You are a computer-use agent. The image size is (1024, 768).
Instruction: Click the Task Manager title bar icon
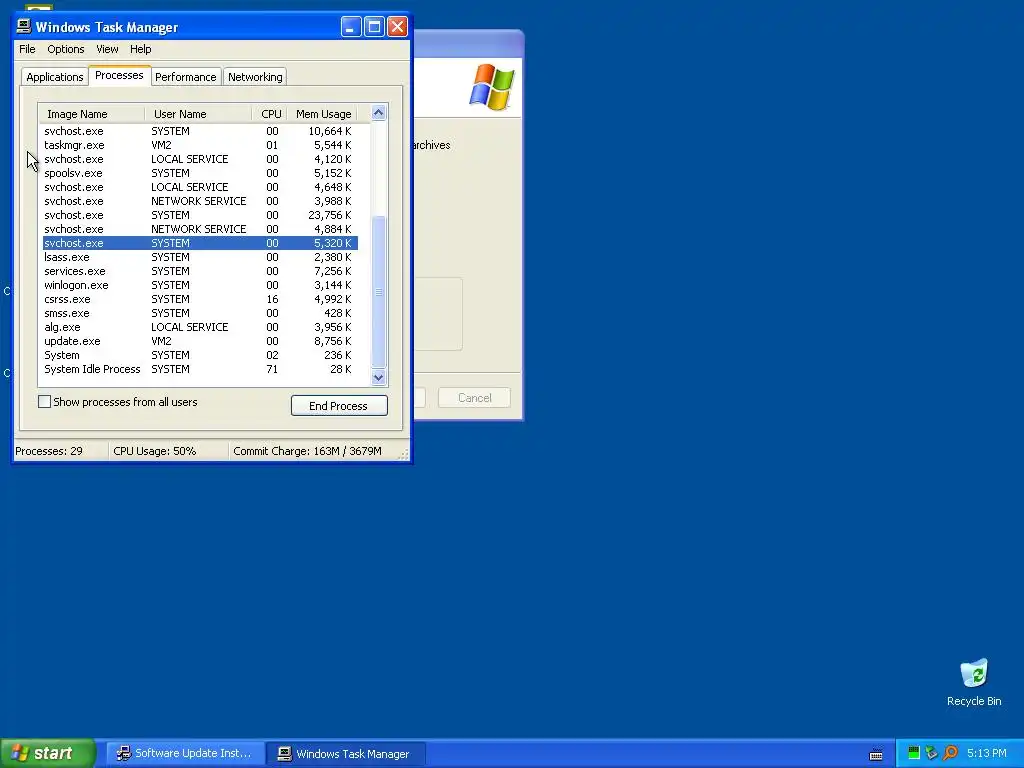(x=24, y=26)
